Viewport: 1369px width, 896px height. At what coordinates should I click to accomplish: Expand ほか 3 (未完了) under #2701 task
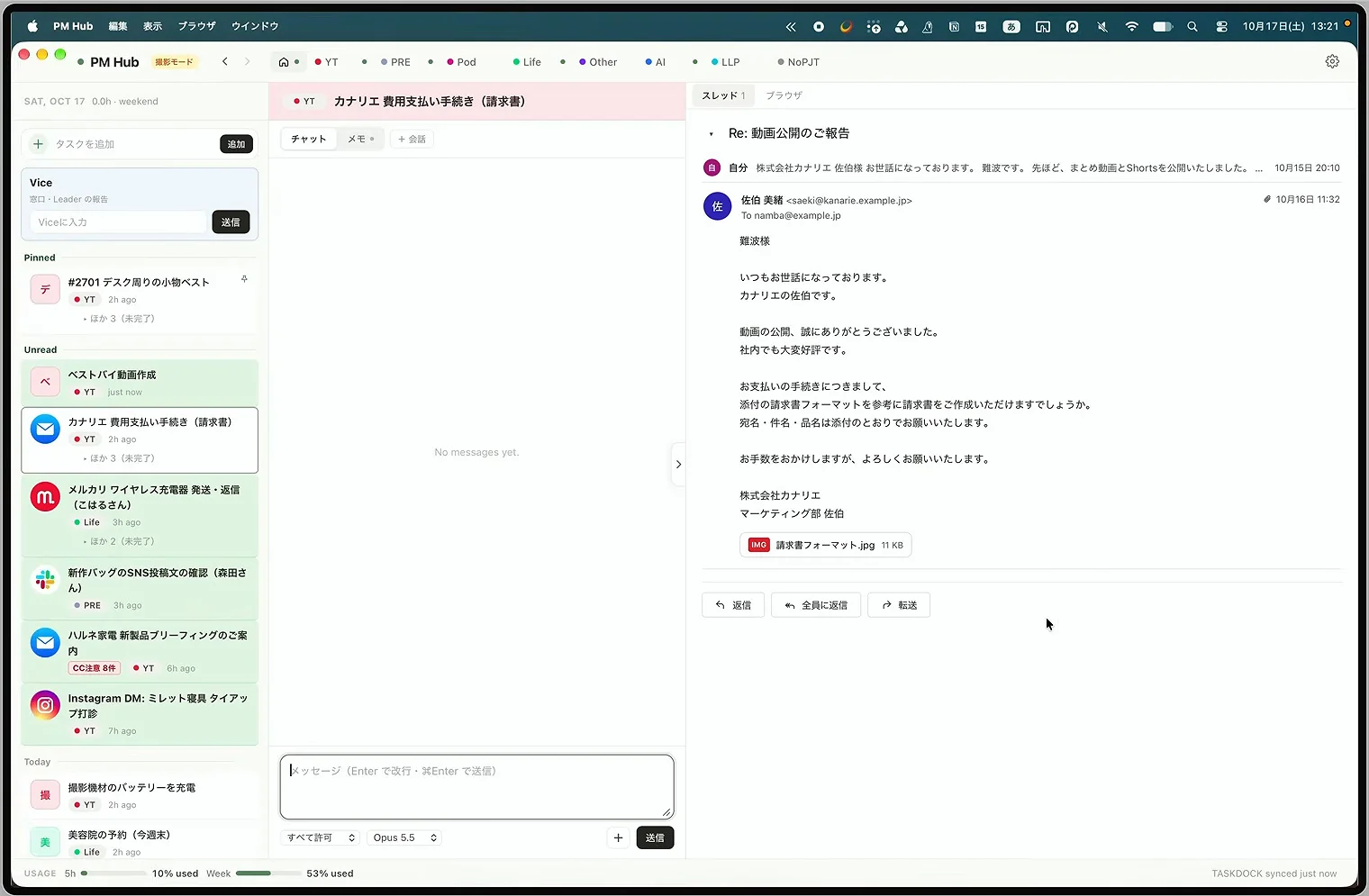[120, 319]
